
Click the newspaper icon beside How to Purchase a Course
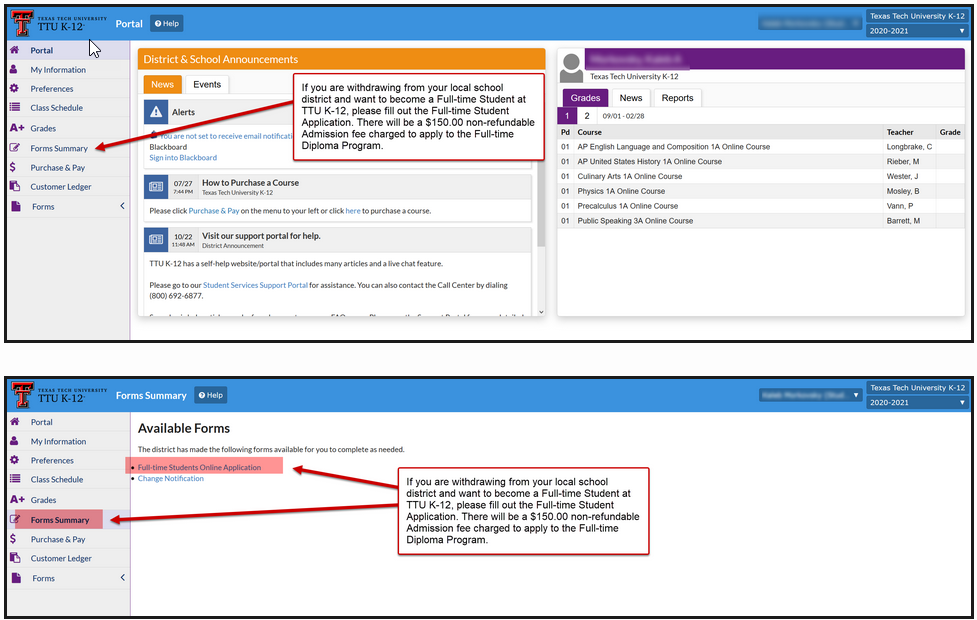coord(156,186)
